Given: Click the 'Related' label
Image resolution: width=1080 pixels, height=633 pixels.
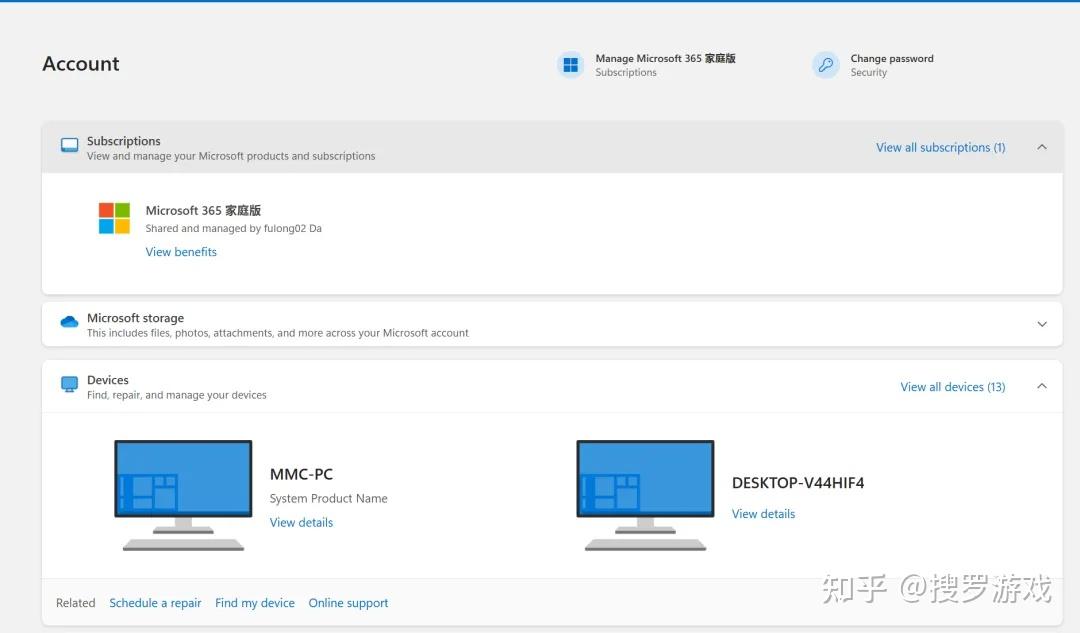Looking at the screenshot, I should (x=76, y=603).
